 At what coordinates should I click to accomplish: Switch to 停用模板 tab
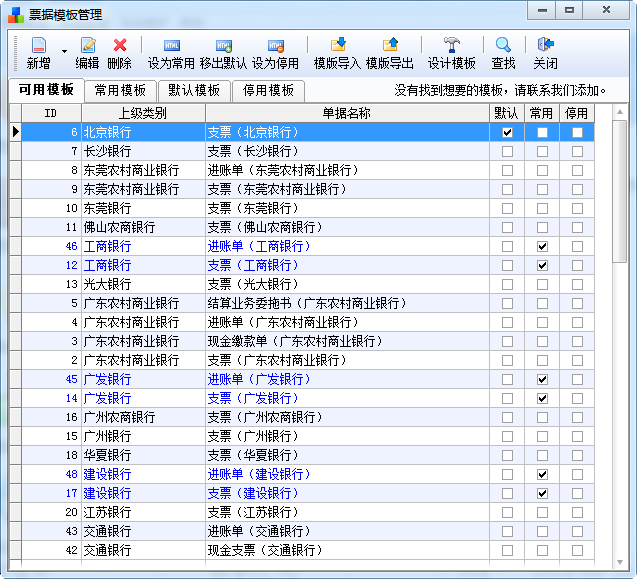pos(268,90)
